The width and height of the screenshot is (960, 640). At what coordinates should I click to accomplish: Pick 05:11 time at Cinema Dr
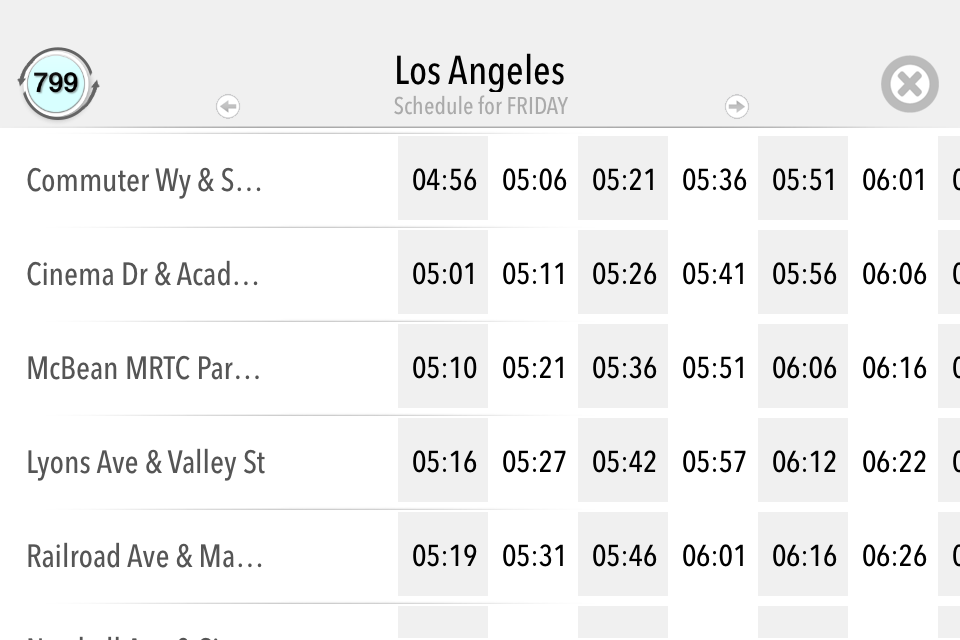(534, 274)
